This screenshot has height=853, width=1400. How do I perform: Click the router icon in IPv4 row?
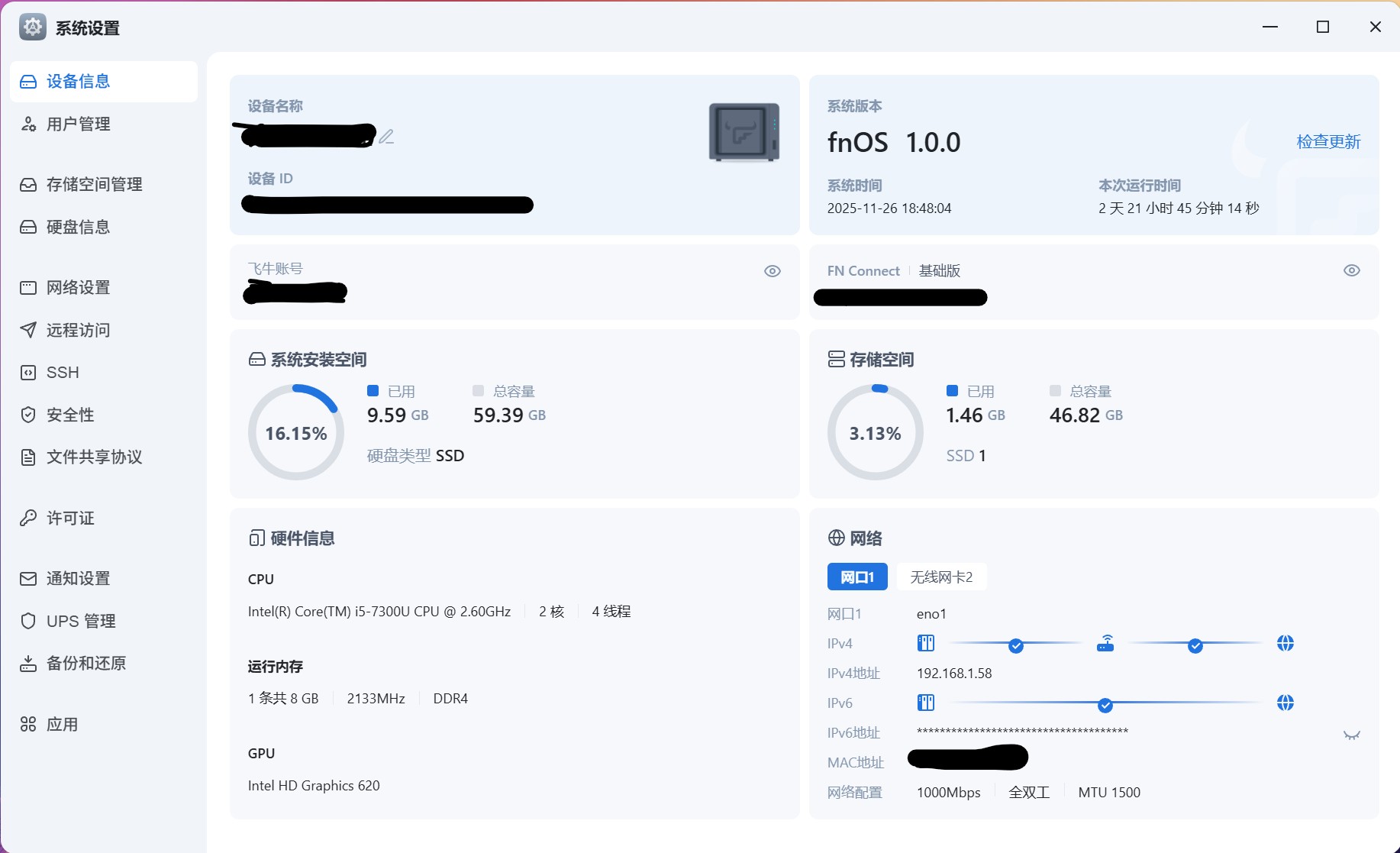point(1105,643)
